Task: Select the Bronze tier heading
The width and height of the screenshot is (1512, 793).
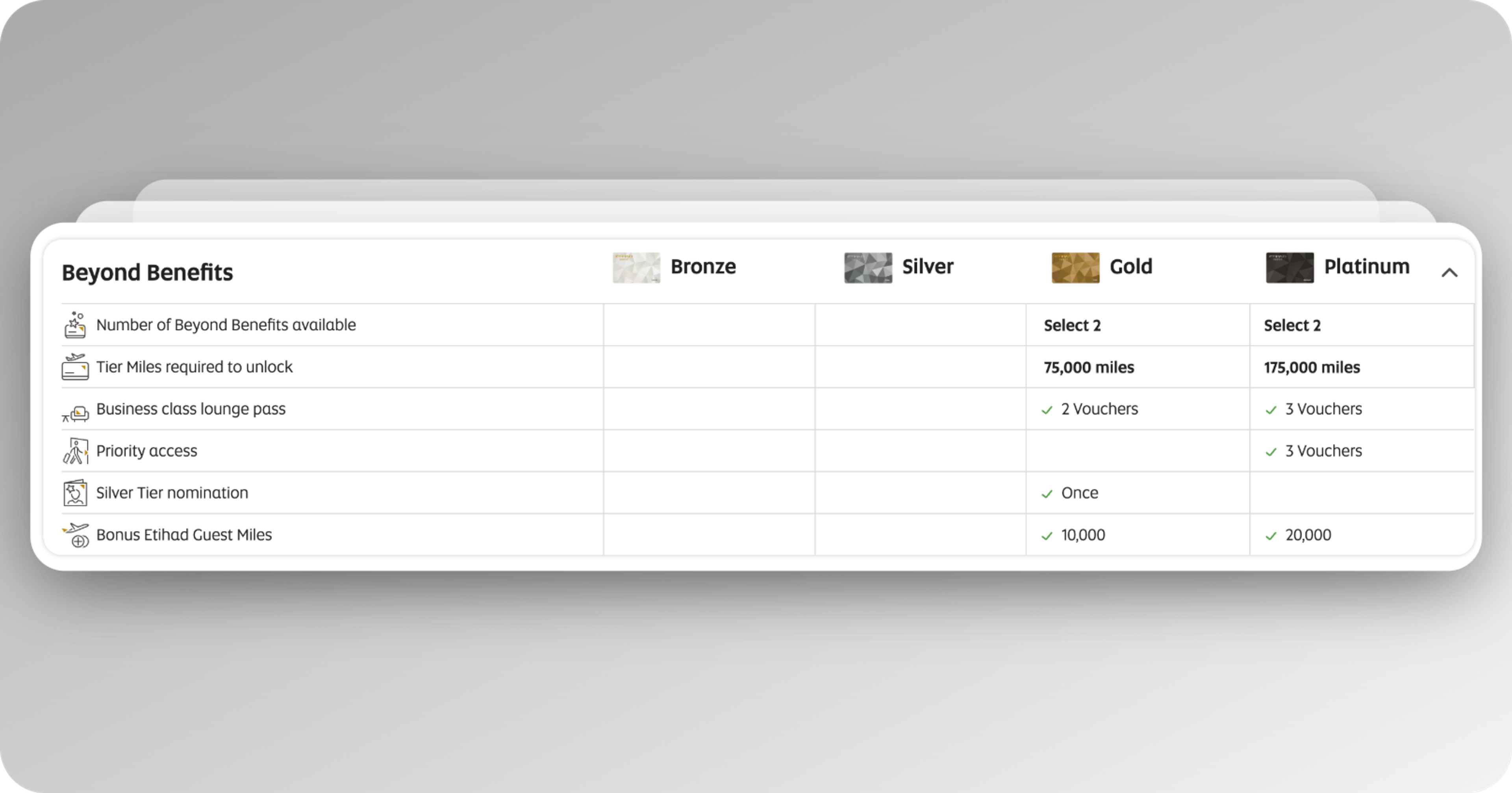Action: click(x=702, y=267)
